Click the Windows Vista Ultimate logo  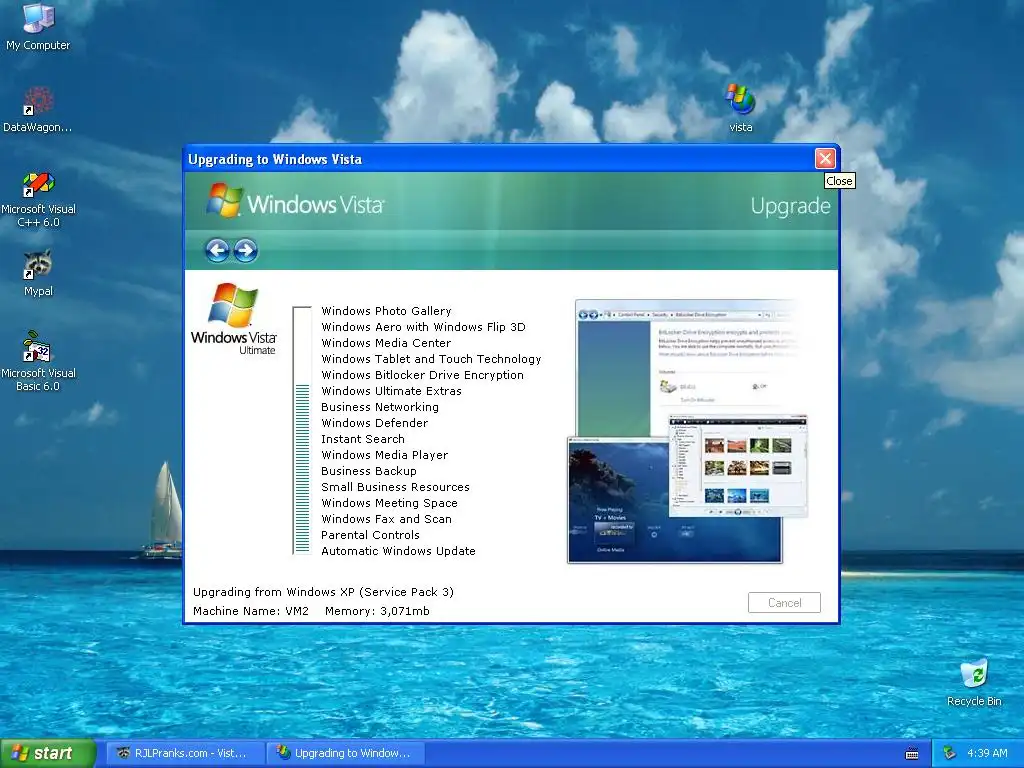coord(234,319)
